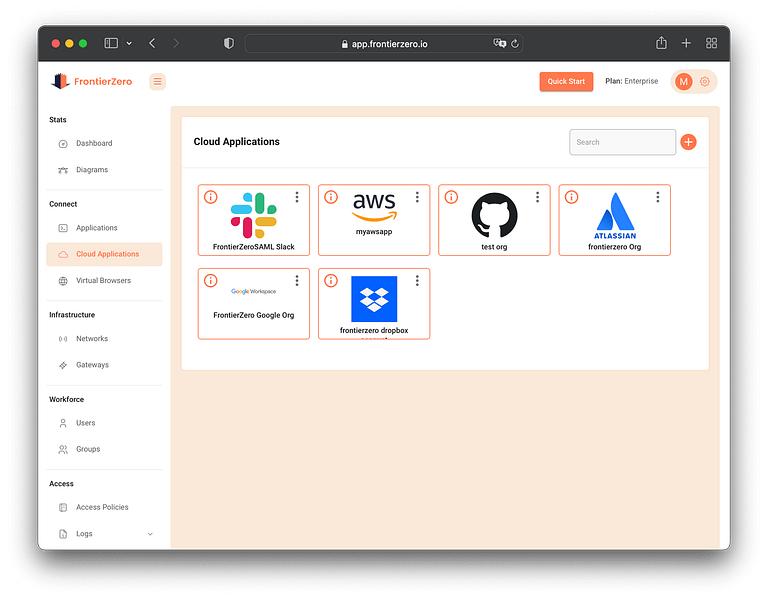Go to Dashboard in sidebar

[94, 144]
